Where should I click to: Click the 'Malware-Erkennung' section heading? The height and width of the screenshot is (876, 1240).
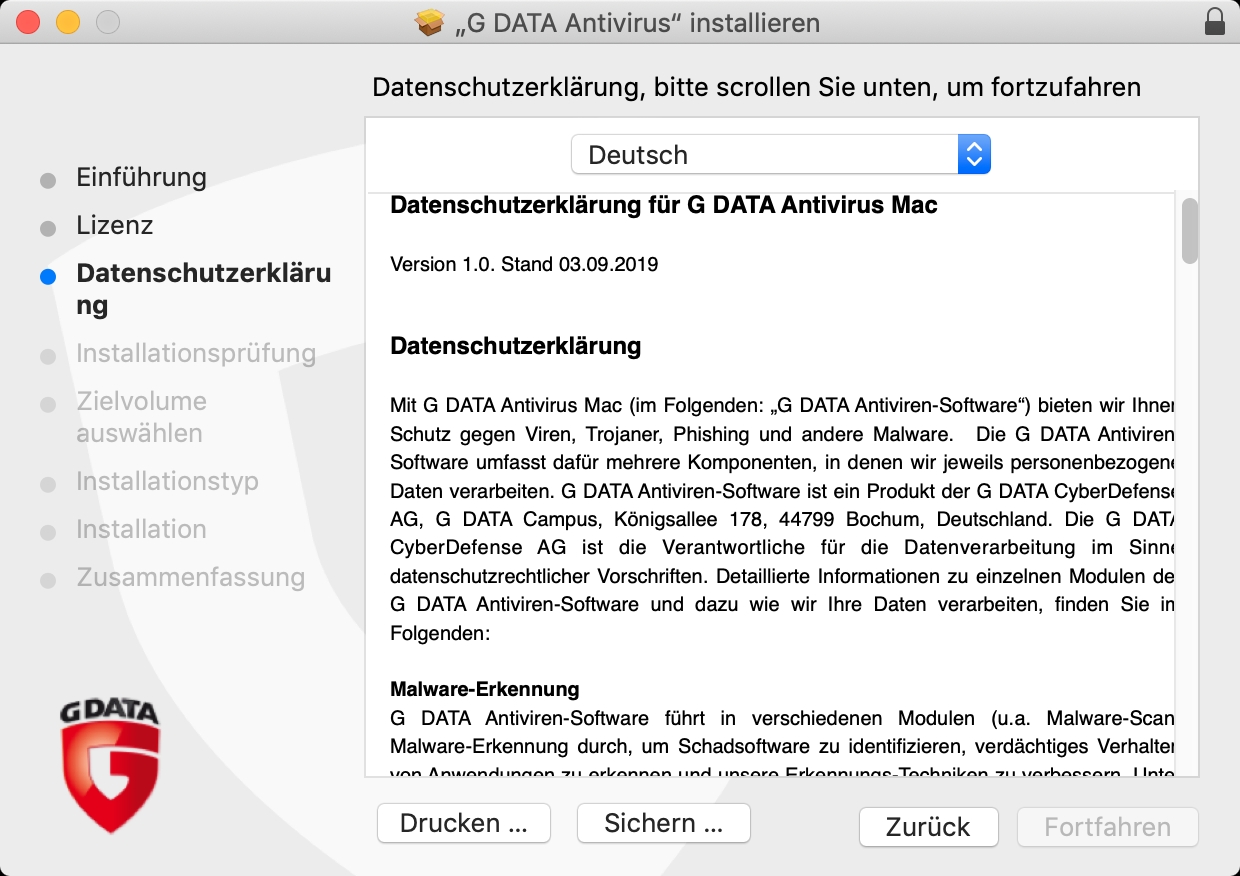click(485, 689)
